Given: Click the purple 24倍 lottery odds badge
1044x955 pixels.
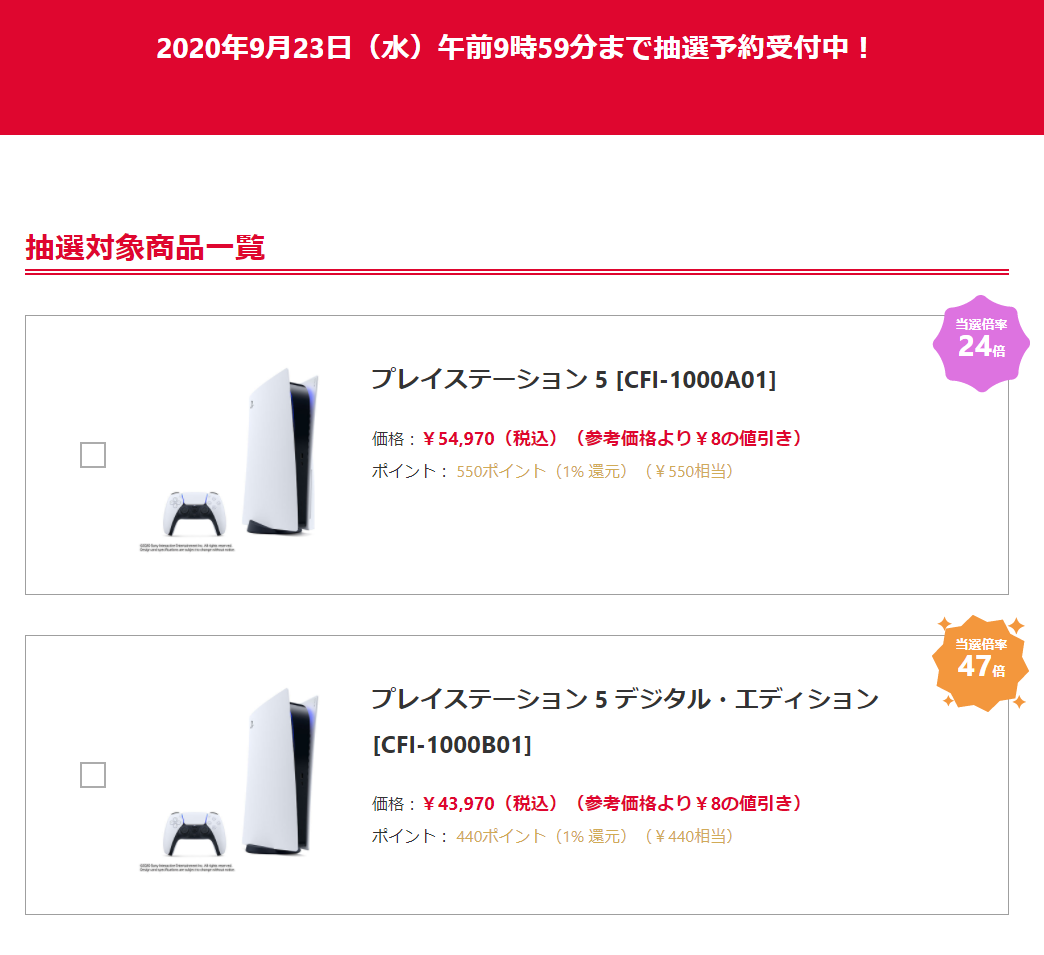Looking at the screenshot, I should click(x=981, y=343).
